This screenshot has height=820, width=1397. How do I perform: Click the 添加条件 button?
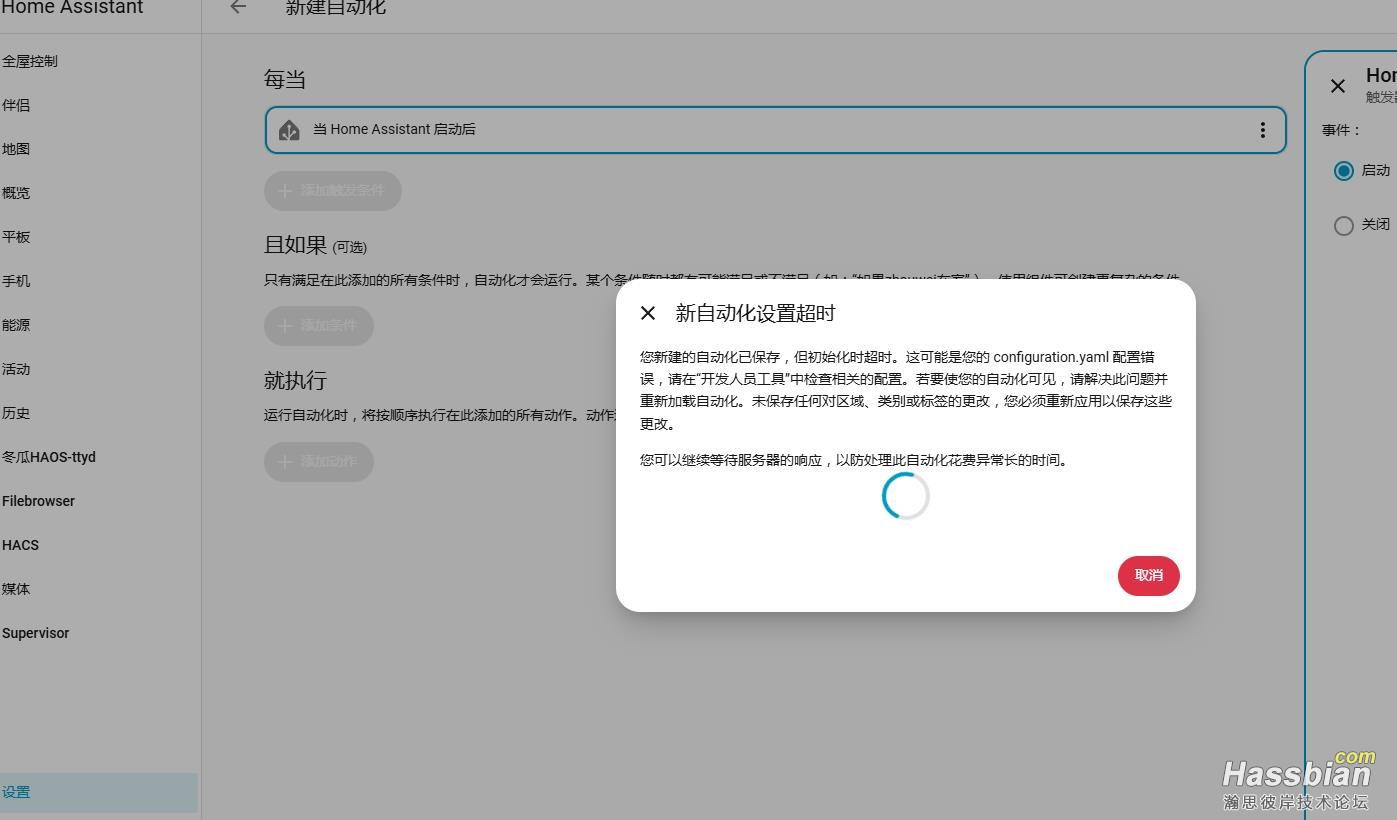[319, 325]
